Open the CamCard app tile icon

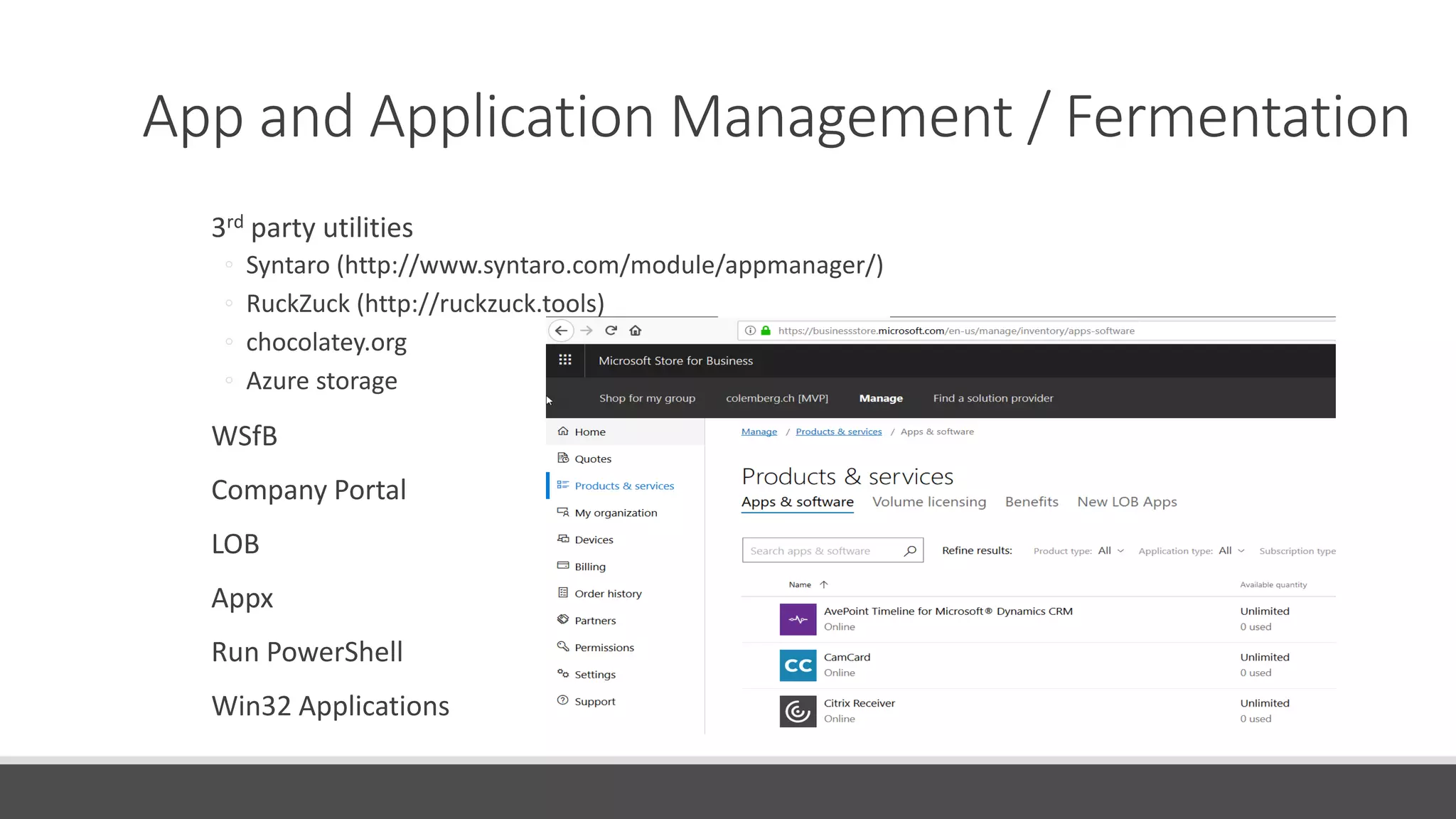(x=798, y=665)
